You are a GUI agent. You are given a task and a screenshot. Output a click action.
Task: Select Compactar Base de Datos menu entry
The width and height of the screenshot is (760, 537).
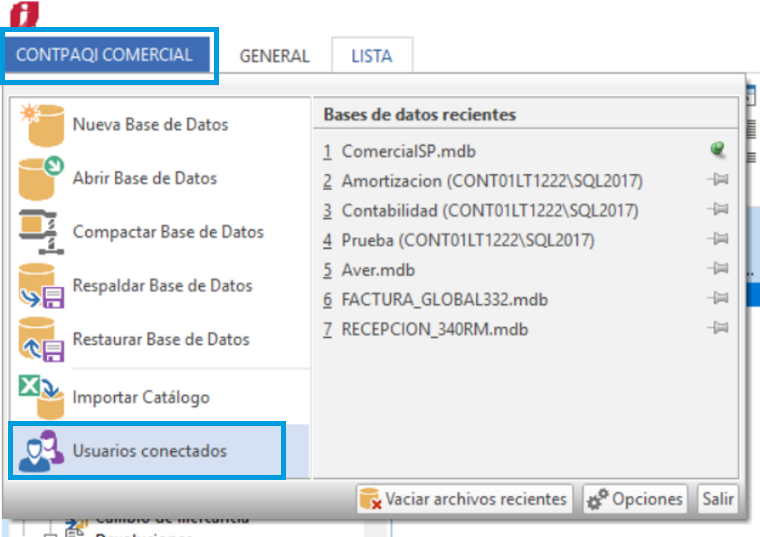pos(160,232)
